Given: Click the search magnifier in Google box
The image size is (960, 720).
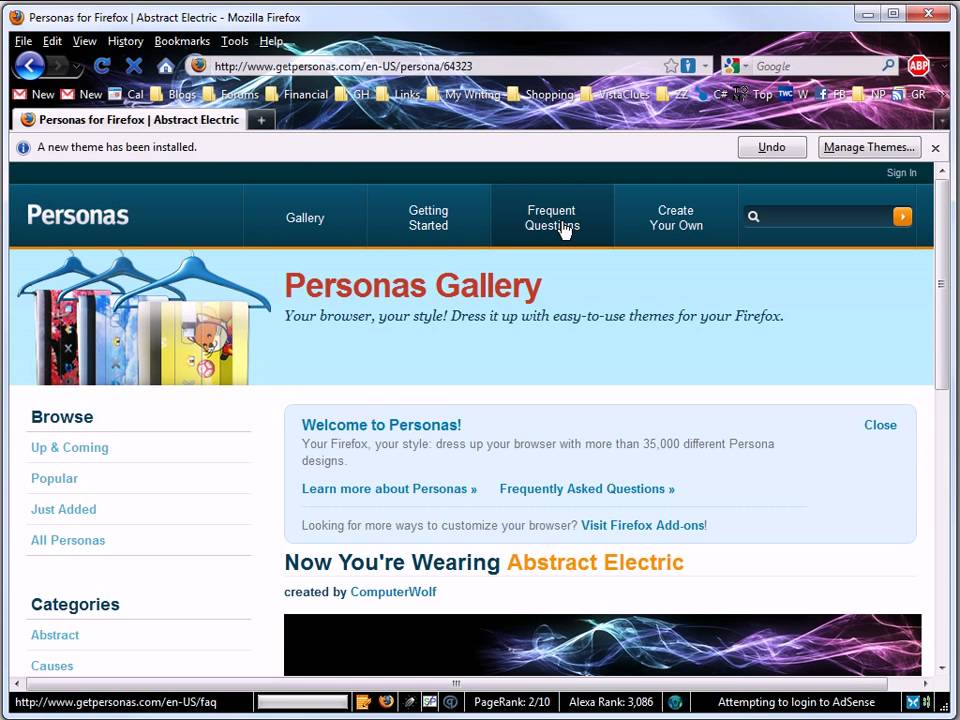Looking at the screenshot, I should tap(888, 66).
